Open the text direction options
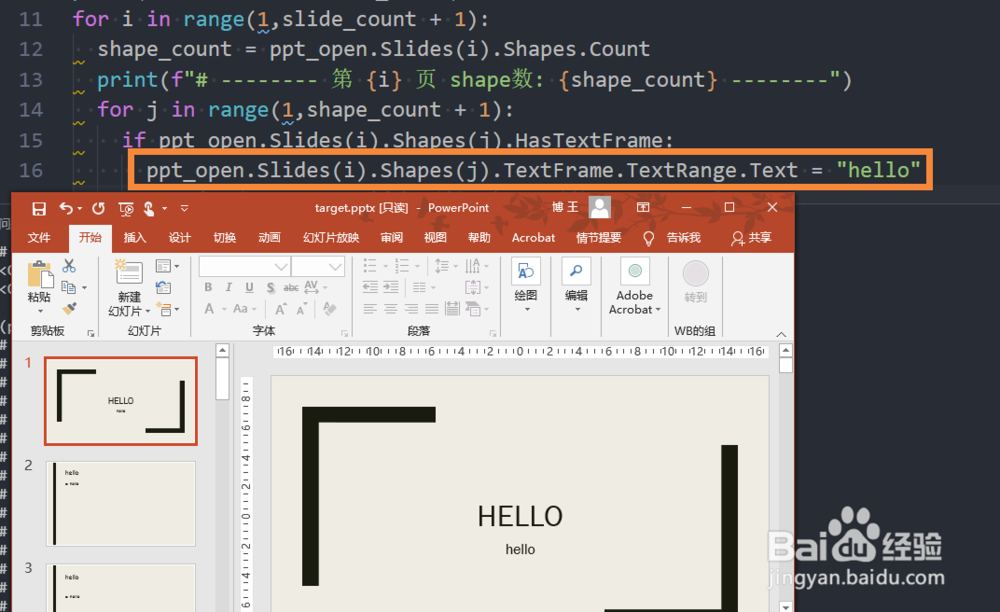Image resolution: width=1000 pixels, height=612 pixels. 476,265
